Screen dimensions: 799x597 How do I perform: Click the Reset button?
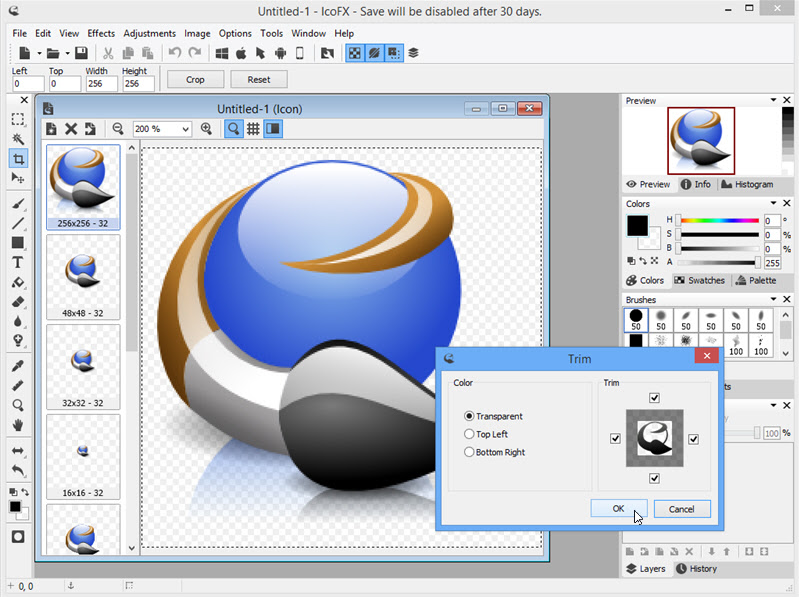point(259,79)
